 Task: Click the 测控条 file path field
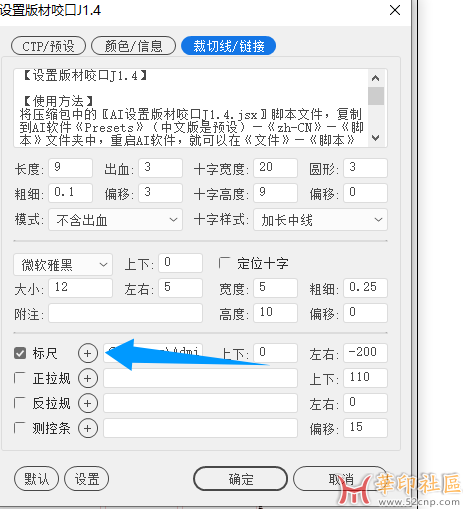pos(200,428)
